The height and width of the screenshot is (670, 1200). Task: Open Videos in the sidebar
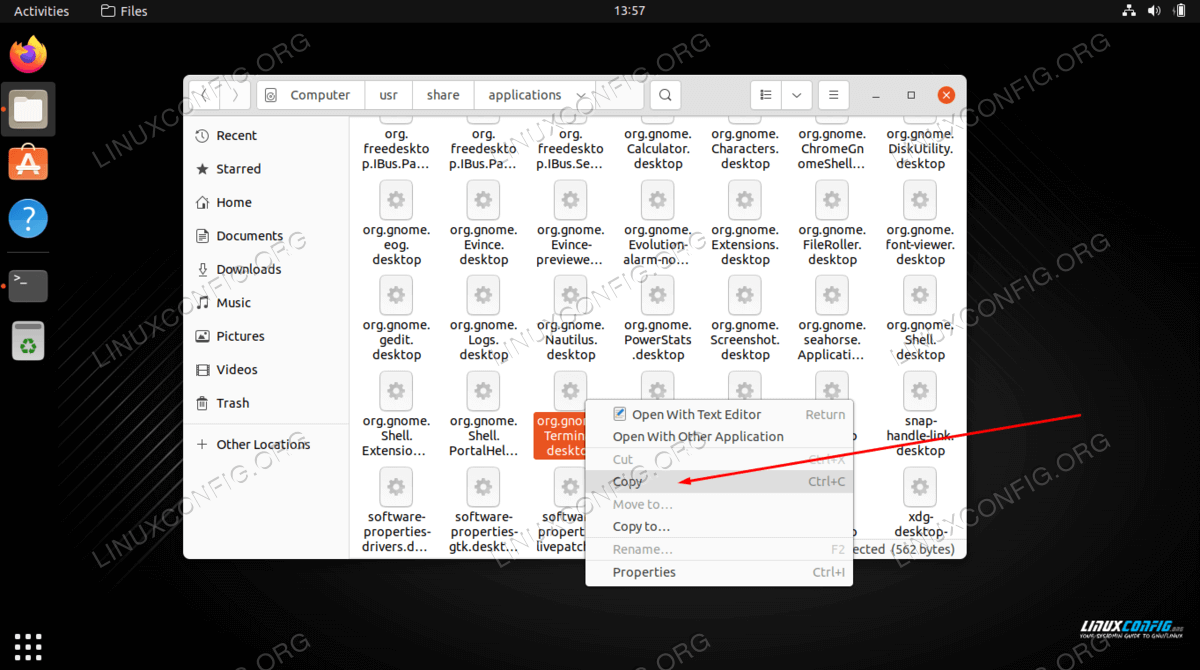[x=267, y=370]
